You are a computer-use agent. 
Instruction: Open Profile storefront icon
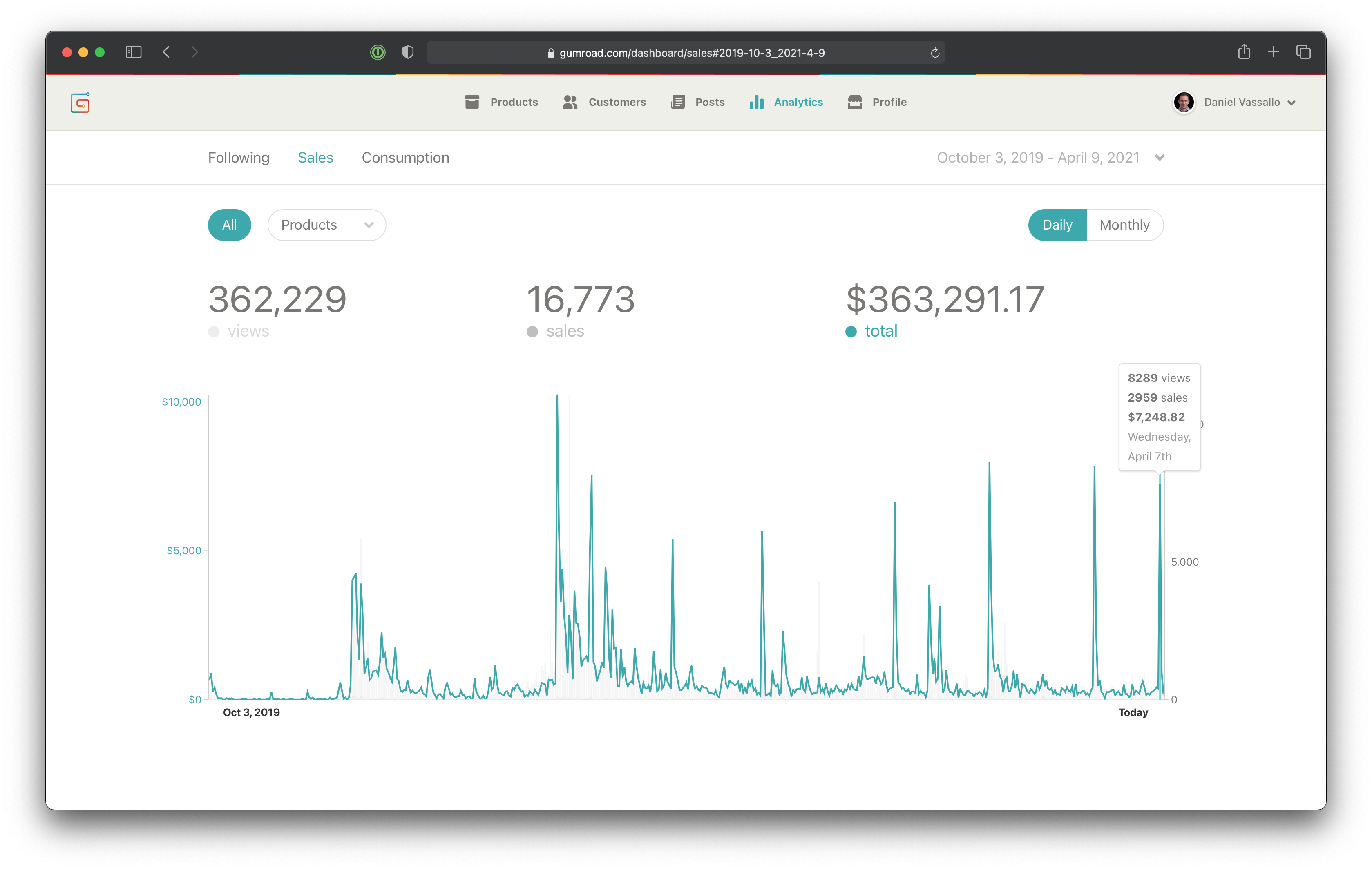855,102
